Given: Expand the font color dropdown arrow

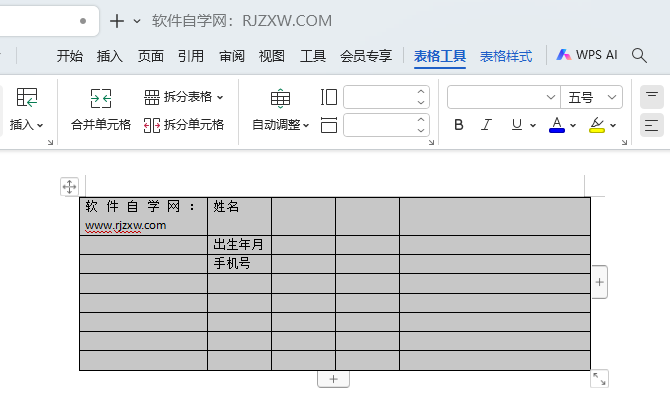Looking at the screenshot, I should (573, 125).
